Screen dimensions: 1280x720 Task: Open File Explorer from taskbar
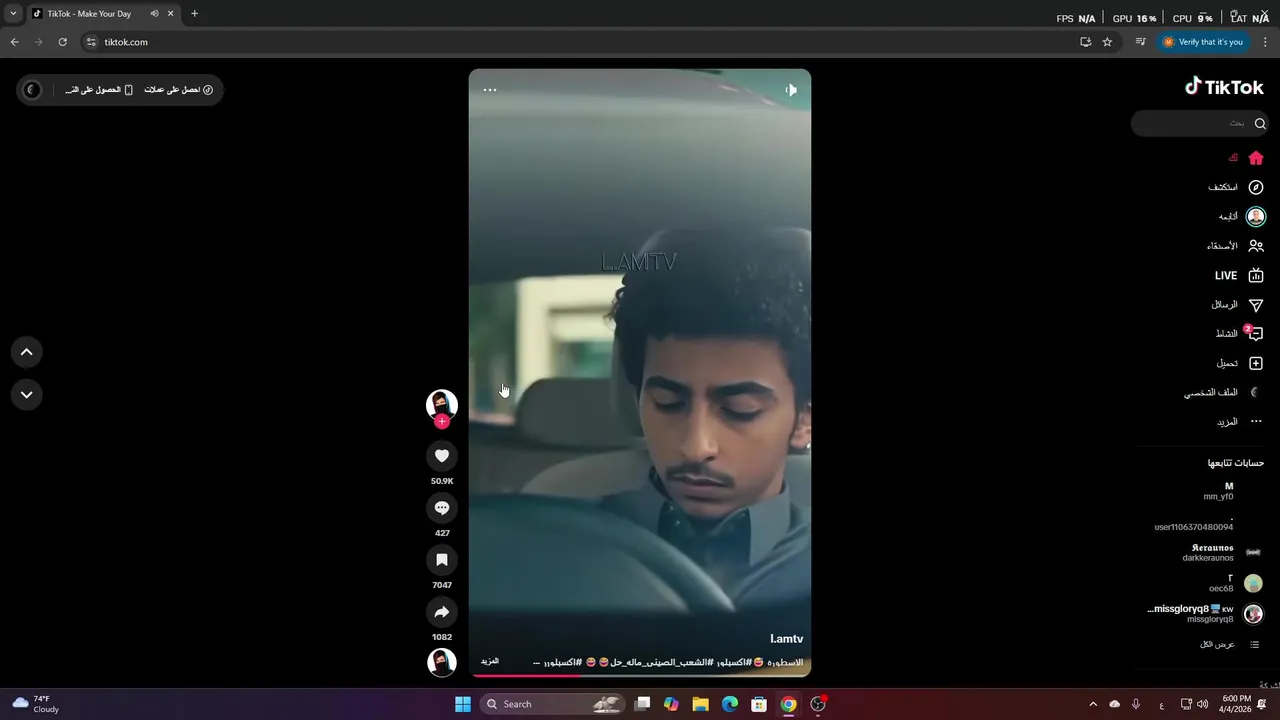coord(701,704)
